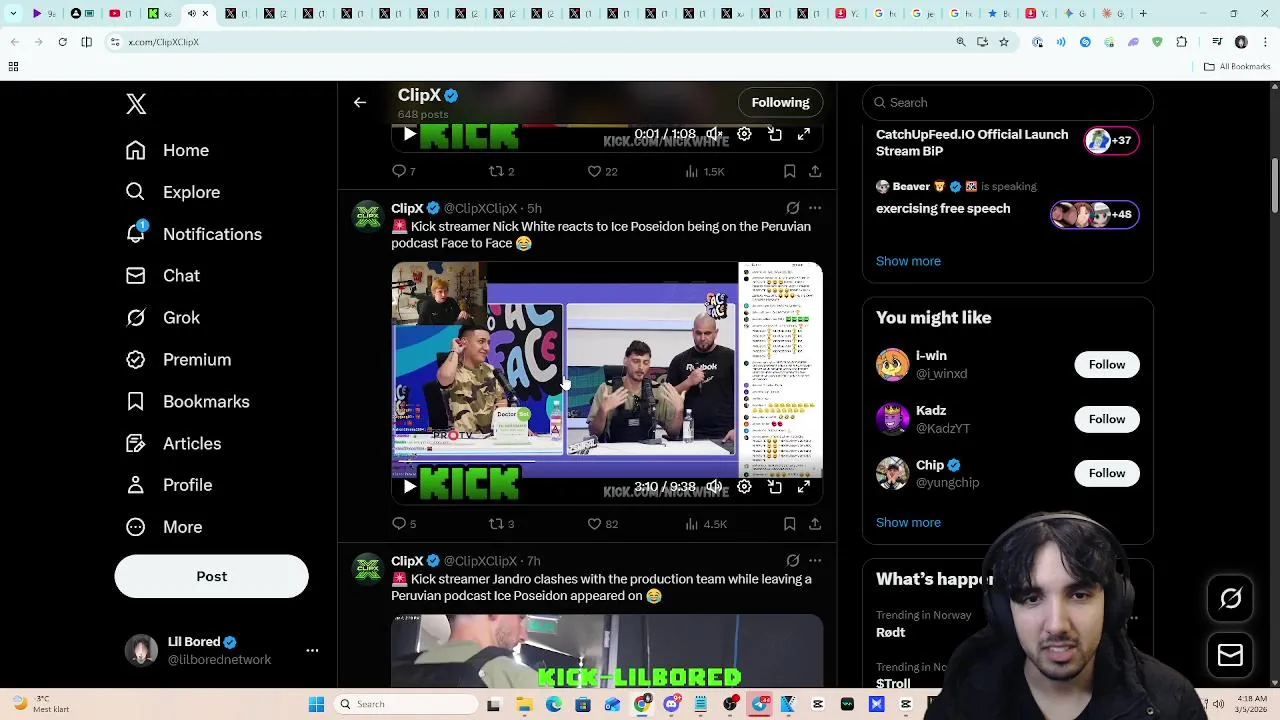Image resolution: width=1280 pixels, height=720 pixels.
Task: Toggle picture-in-picture on Nick White video
Action: (775, 487)
